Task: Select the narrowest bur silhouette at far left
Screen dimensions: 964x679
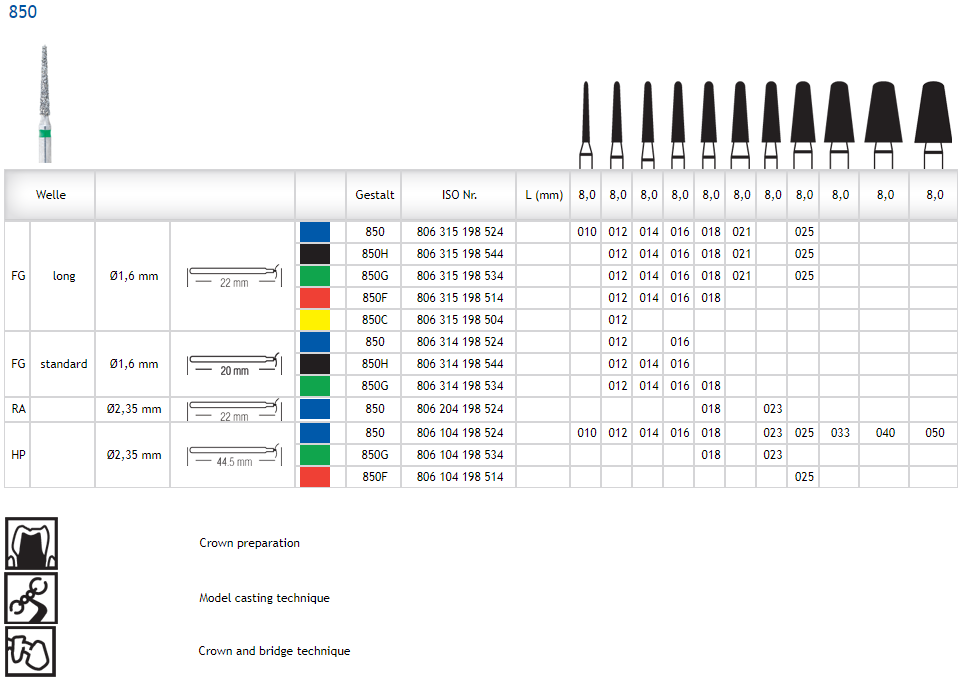Action: (x=586, y=122)
